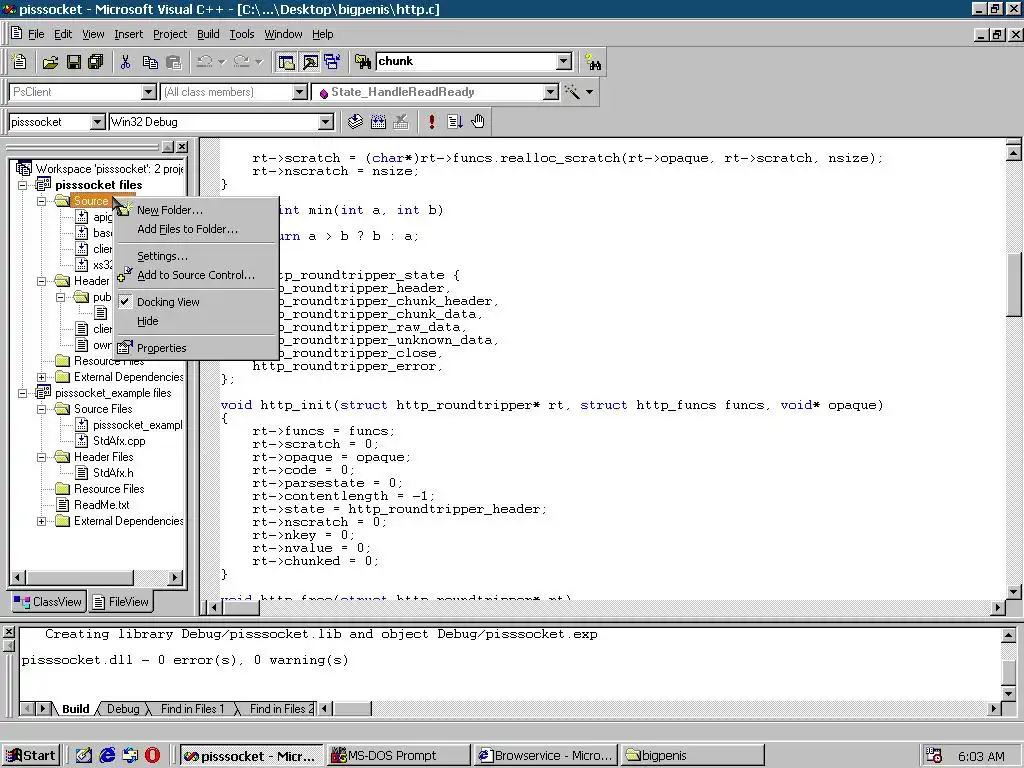The height and width of the screenshot is (768, 1024).
Task: Click the red exclamation Execute Program icon
Action: [432, 121]
